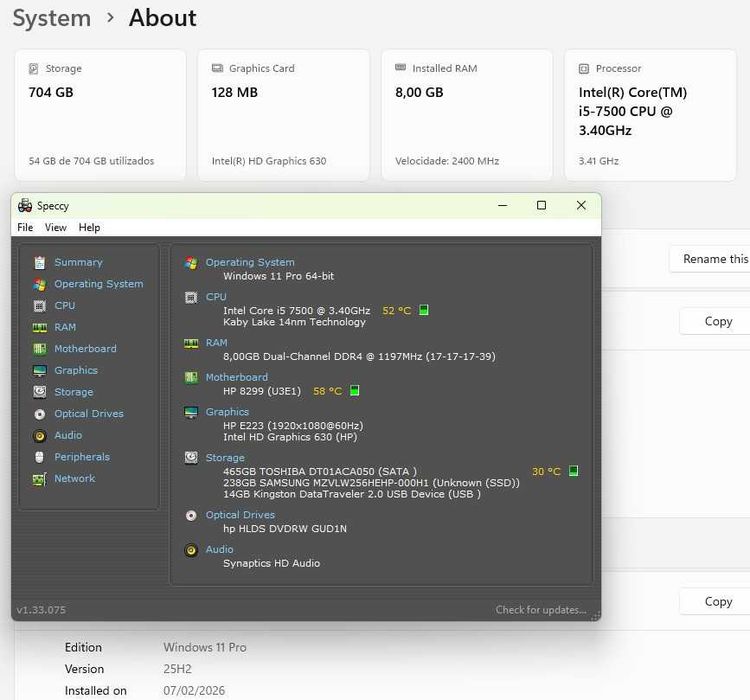Click the Storage card icon in Settings
Image resolution: width=750 pixels, height=700 pixels.
tap(33, 68)
